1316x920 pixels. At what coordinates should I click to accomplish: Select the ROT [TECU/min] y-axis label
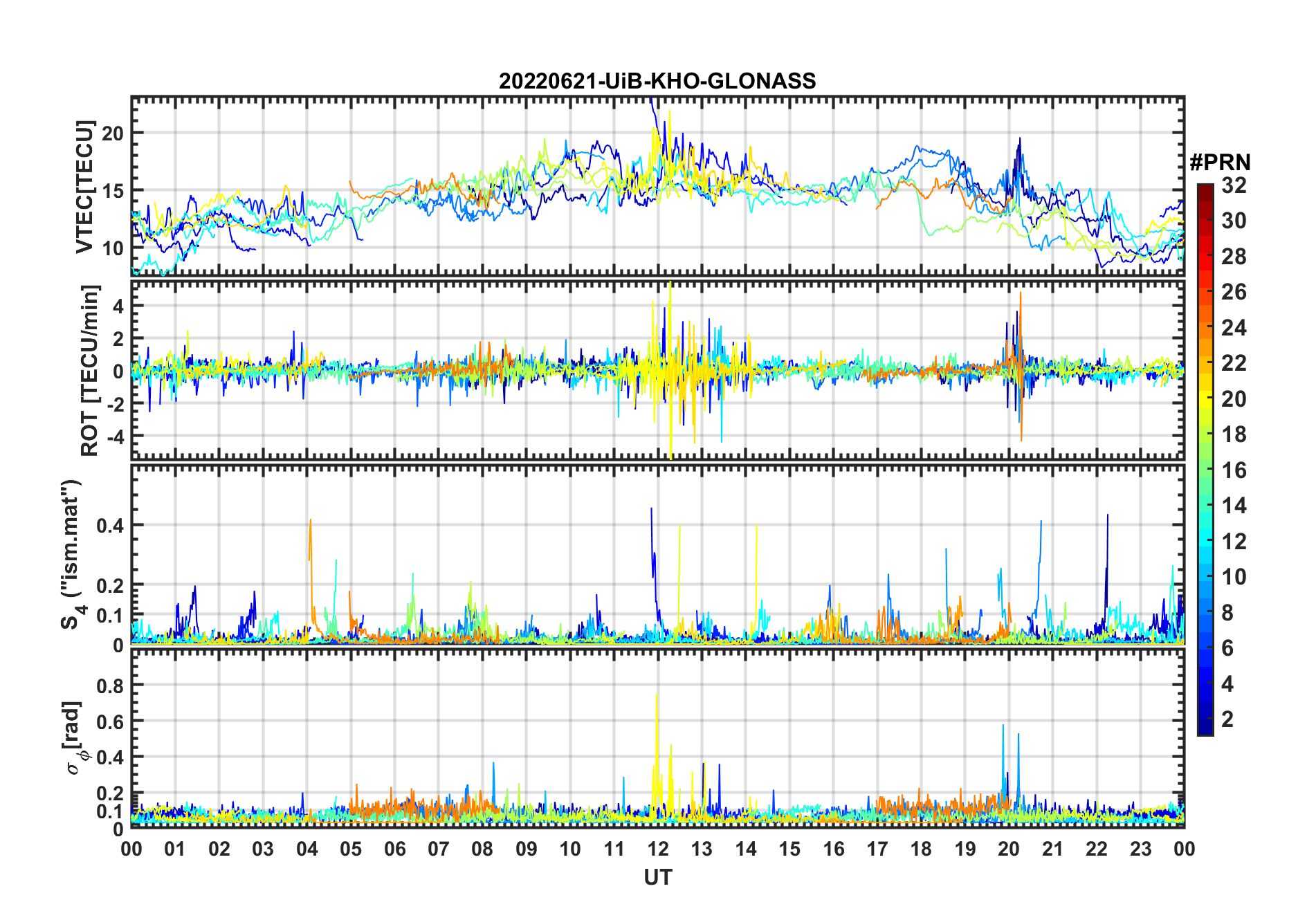point(89,370)
